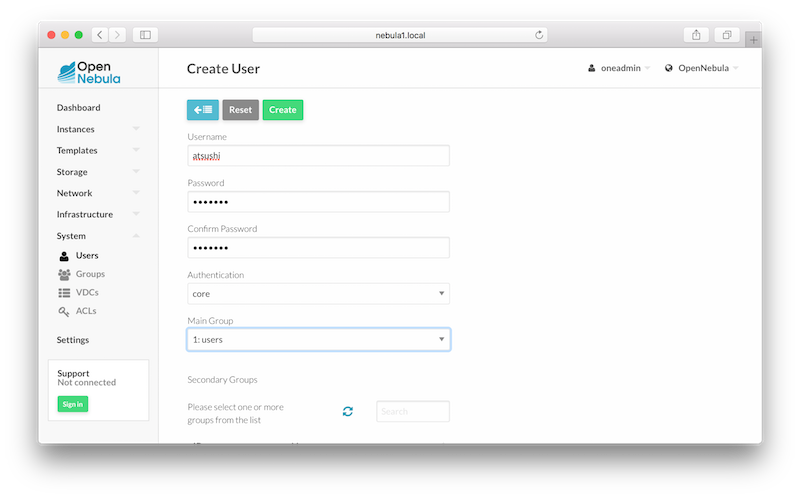This screenshot has height=498, width=800.
Task: Click the refresh groups icon
Action: 348,411
